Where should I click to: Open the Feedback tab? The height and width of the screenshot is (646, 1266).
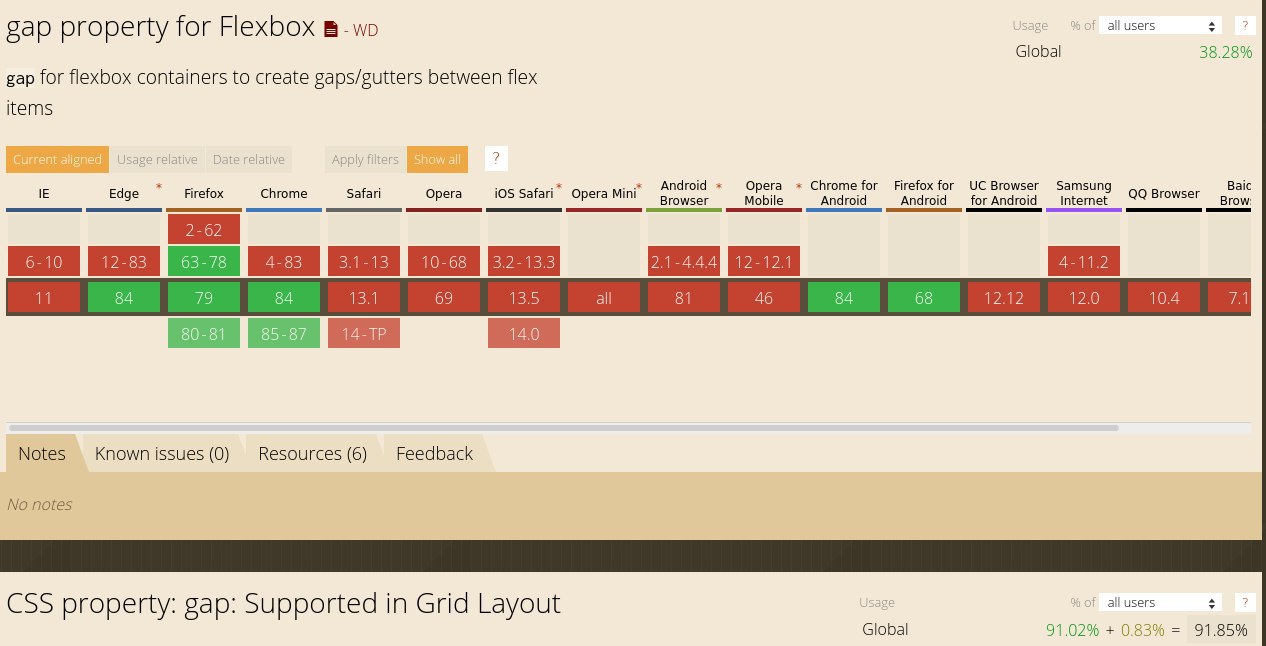click(x=434, y=453)
